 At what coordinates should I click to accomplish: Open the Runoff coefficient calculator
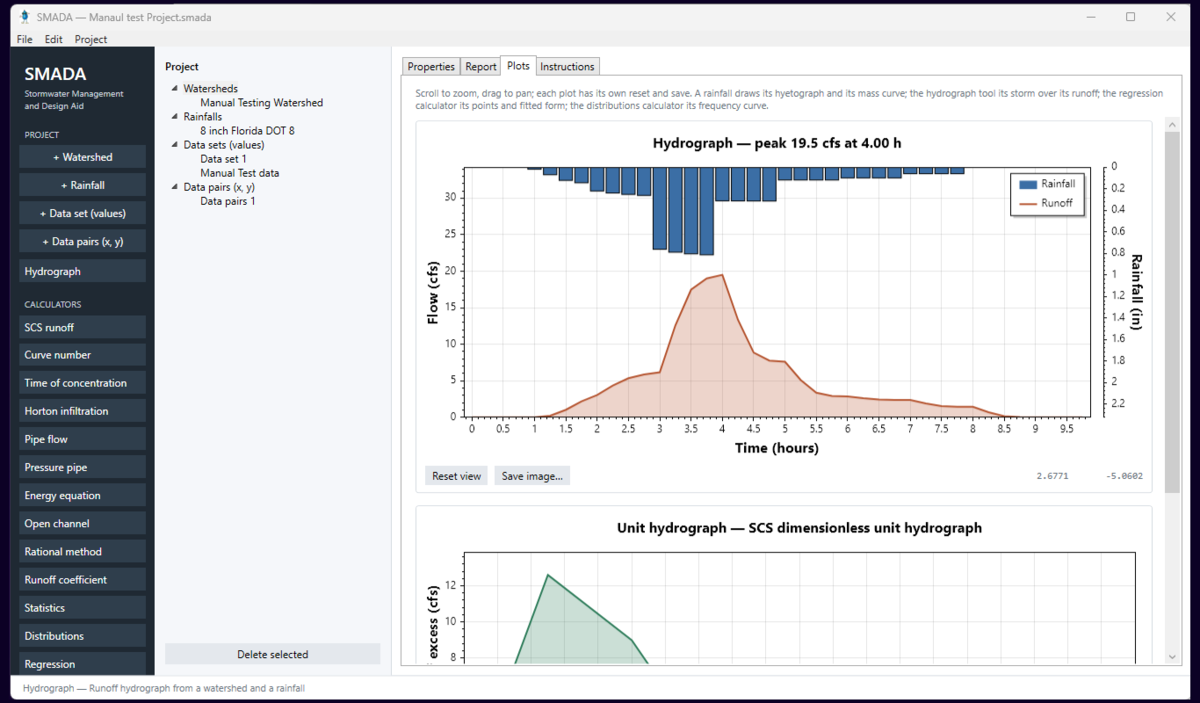pyautogui.click(x=83, y=579)
